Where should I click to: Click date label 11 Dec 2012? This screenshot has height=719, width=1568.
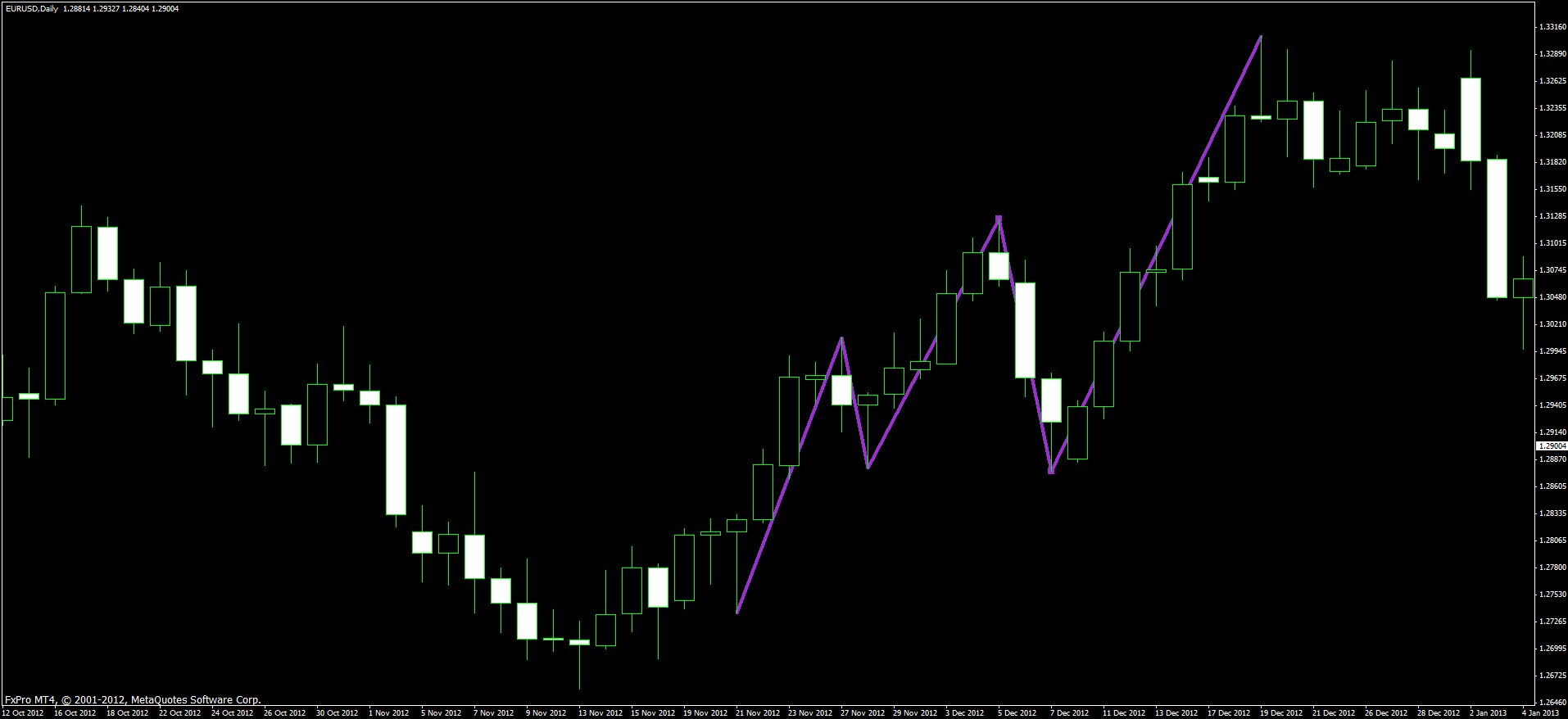1124,713
